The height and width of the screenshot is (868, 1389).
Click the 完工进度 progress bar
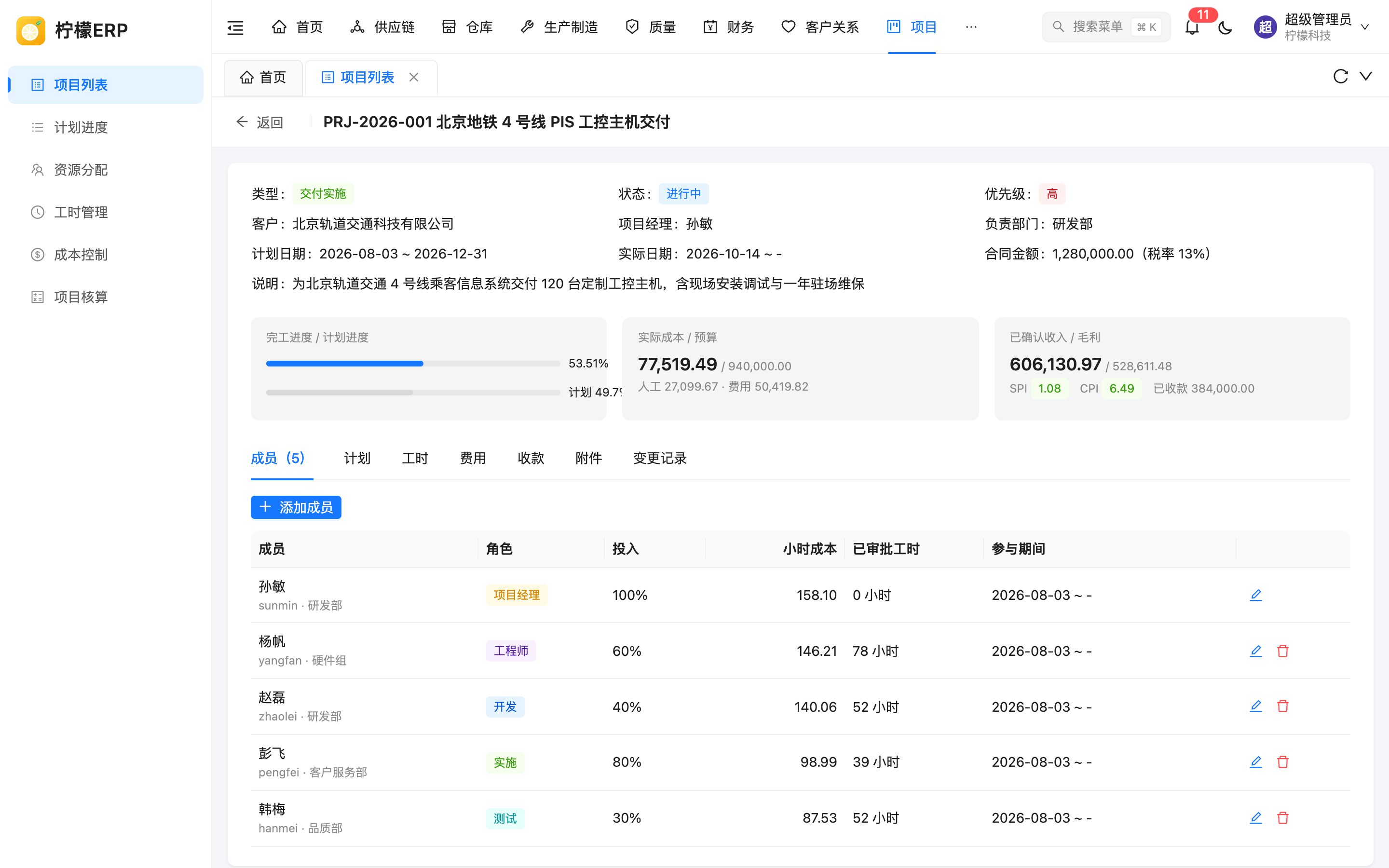(413, 364)
